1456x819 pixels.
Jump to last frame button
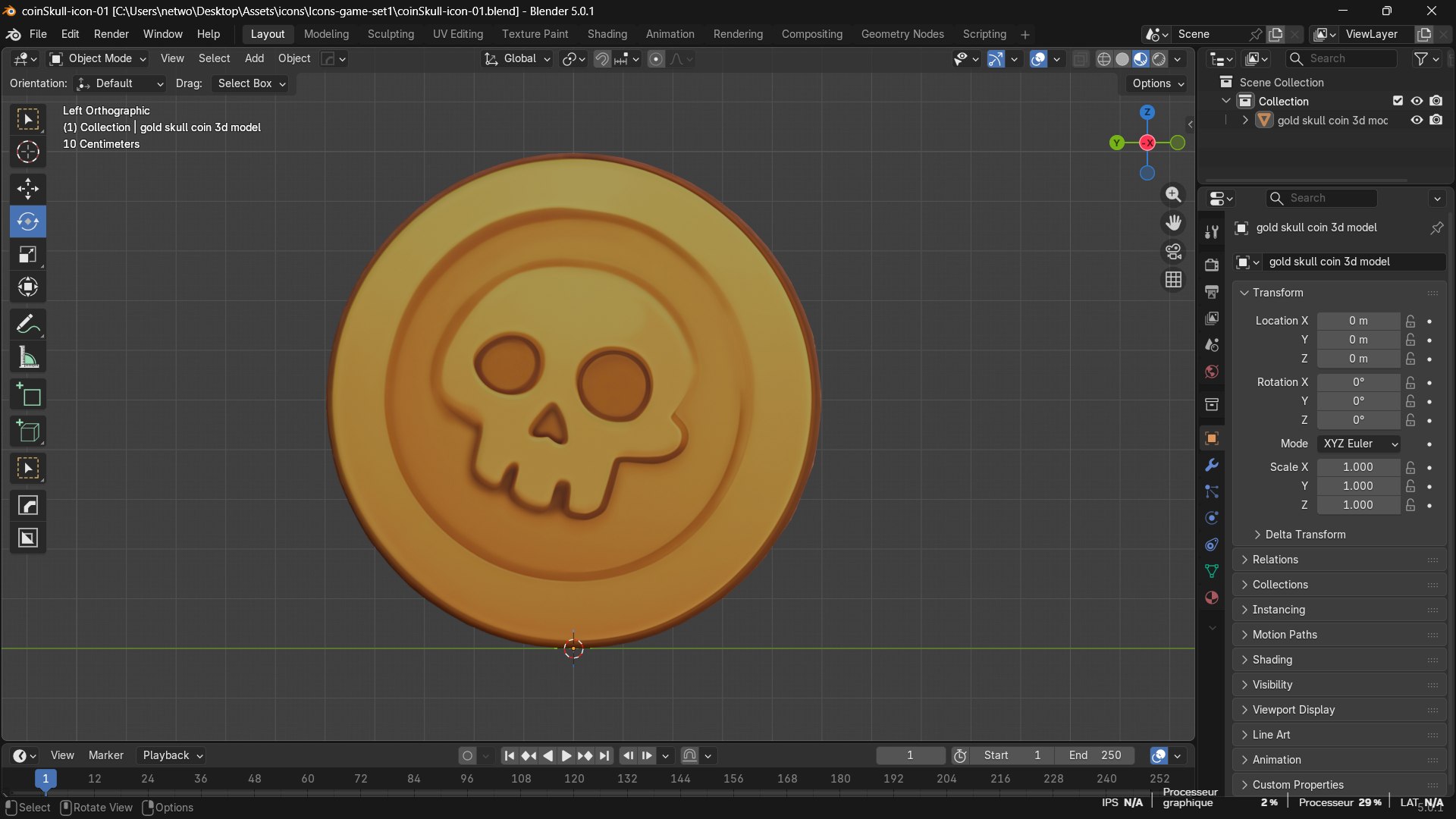tap(604, 755)
